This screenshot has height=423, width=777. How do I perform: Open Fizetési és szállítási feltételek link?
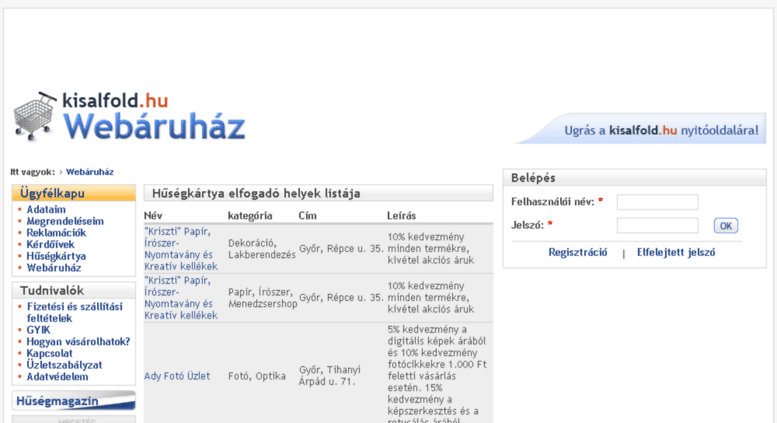point(74,313)
